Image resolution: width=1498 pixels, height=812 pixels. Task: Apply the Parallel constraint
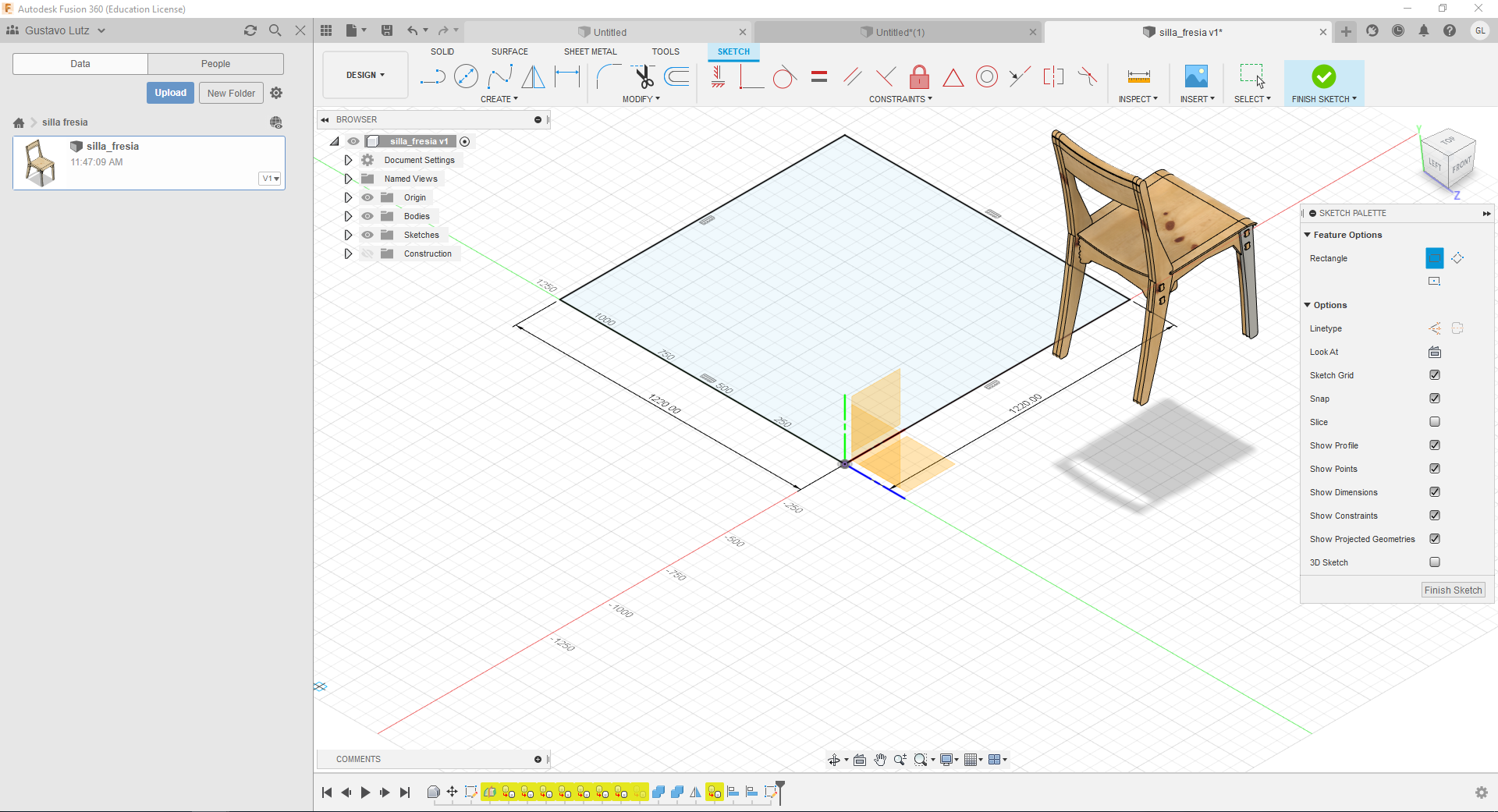pos(852,76)
